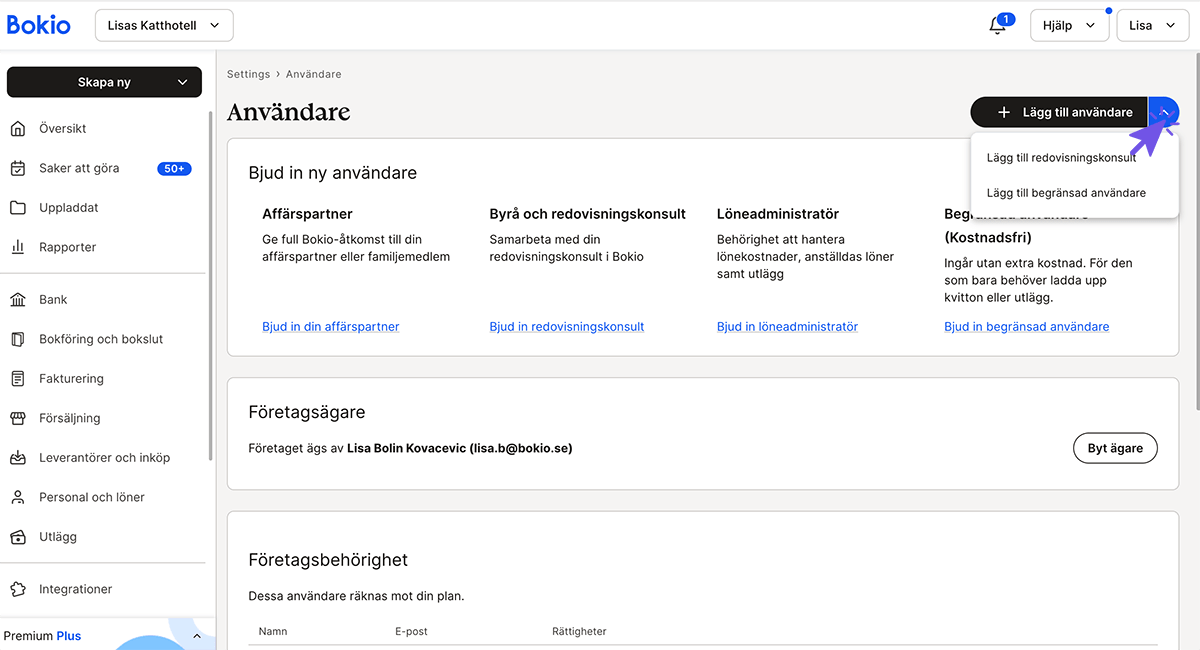The height and width of the screenshot is (650, 1200).
Task: Open the Hjälp dropdown
Action: coord(1070,26)
